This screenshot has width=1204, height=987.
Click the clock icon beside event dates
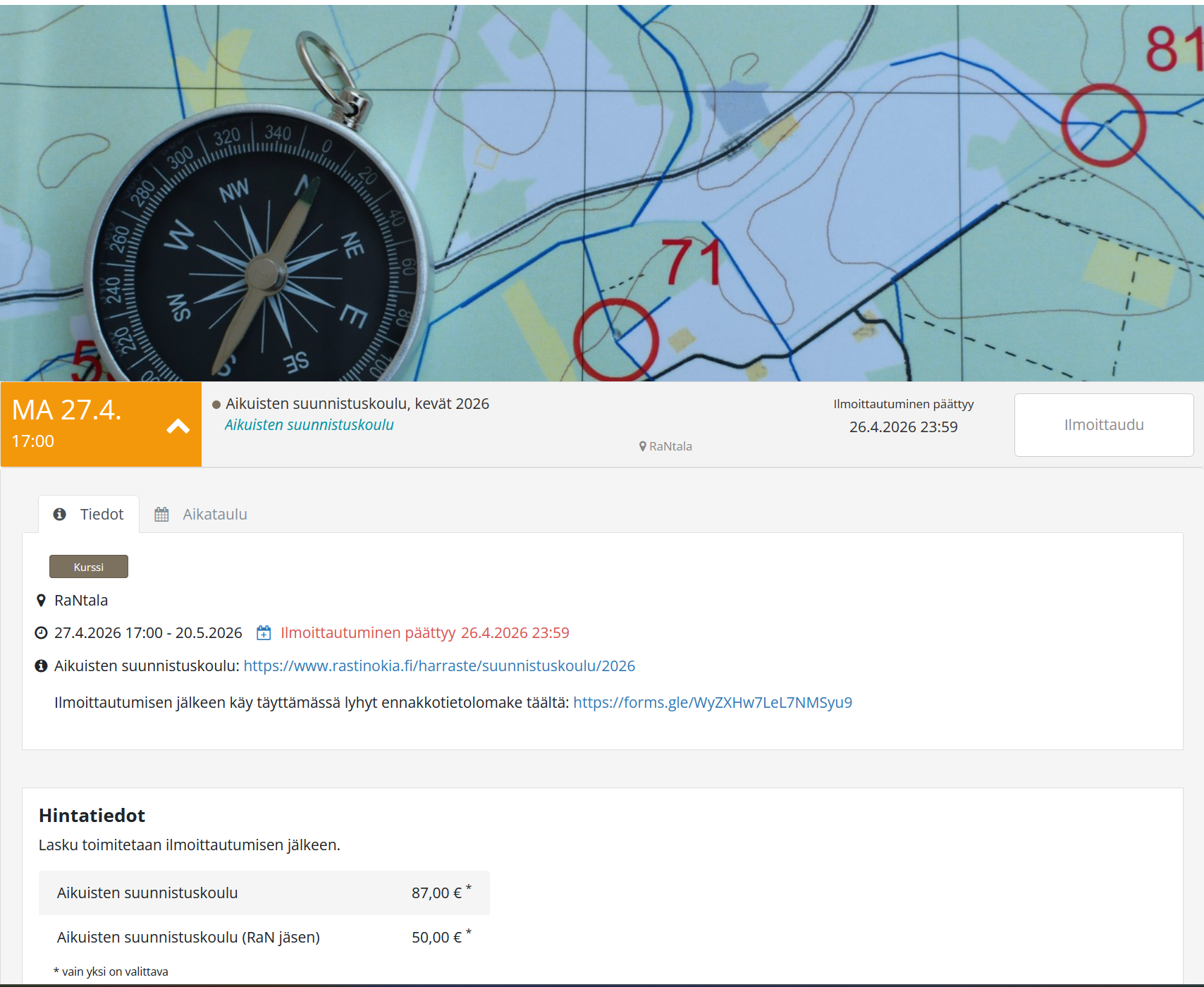(41, 633)
